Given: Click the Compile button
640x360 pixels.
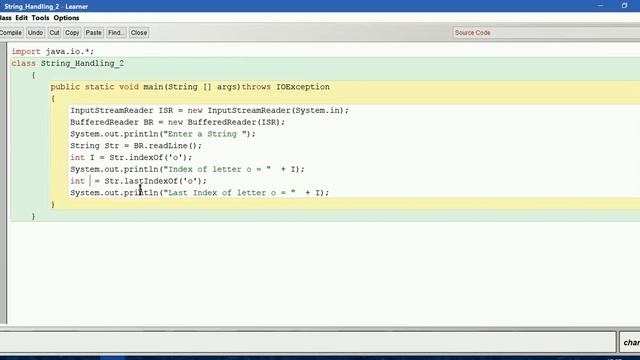Looking at the screenshot, I should point(11,33).
